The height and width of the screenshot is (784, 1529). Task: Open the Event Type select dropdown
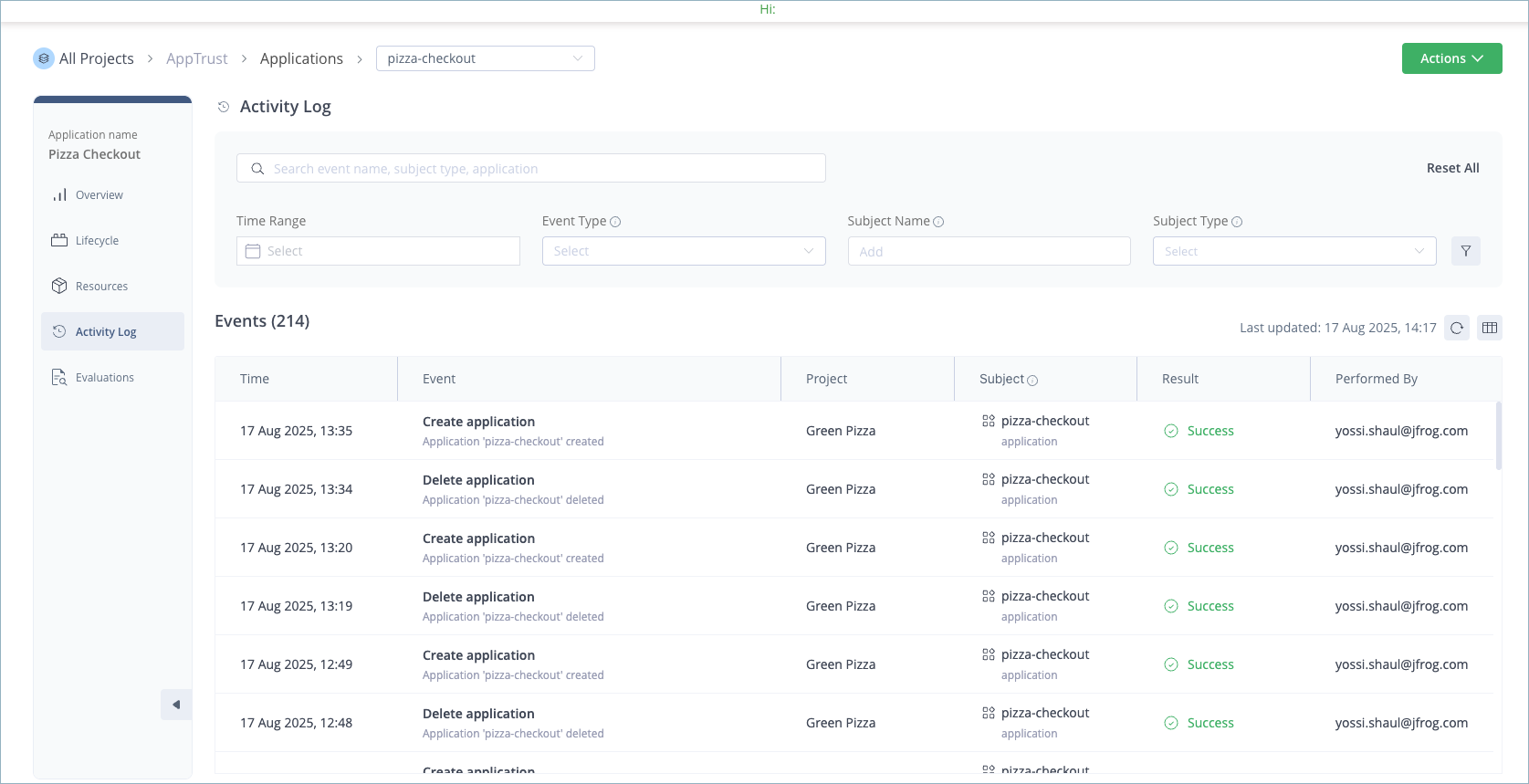click(x=684, y=251)
